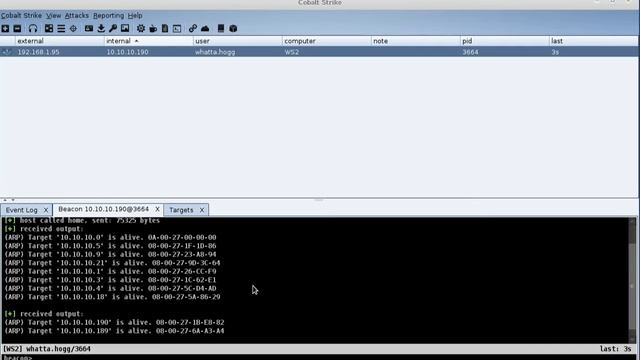The height and width of the screenshot is (360, 640).
Task: Select Beacon 10.10.10.190@3664 tab
Action: 104,209
